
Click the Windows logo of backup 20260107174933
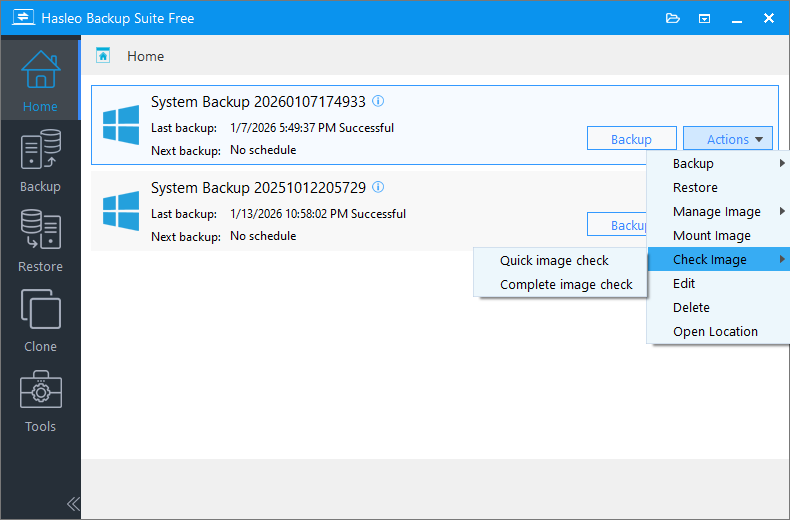[121, 125]
